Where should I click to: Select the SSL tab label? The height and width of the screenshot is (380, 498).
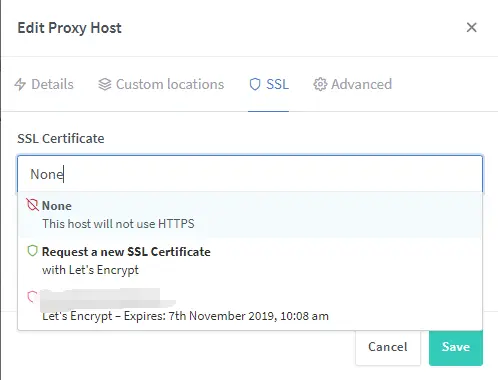click(x=277, y=84)
